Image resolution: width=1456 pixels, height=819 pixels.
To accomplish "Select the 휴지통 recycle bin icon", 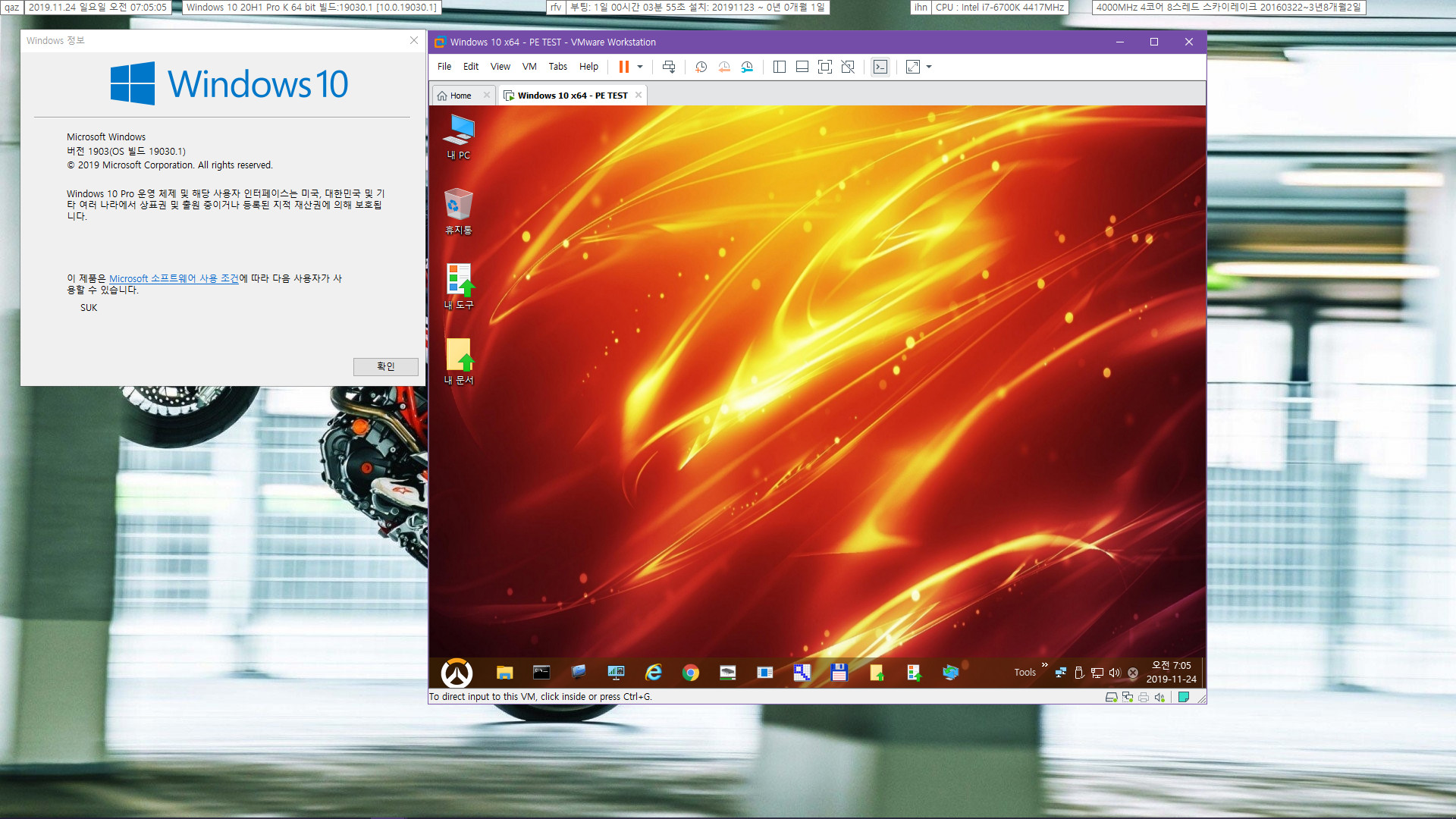I will (x=458, y=212).
